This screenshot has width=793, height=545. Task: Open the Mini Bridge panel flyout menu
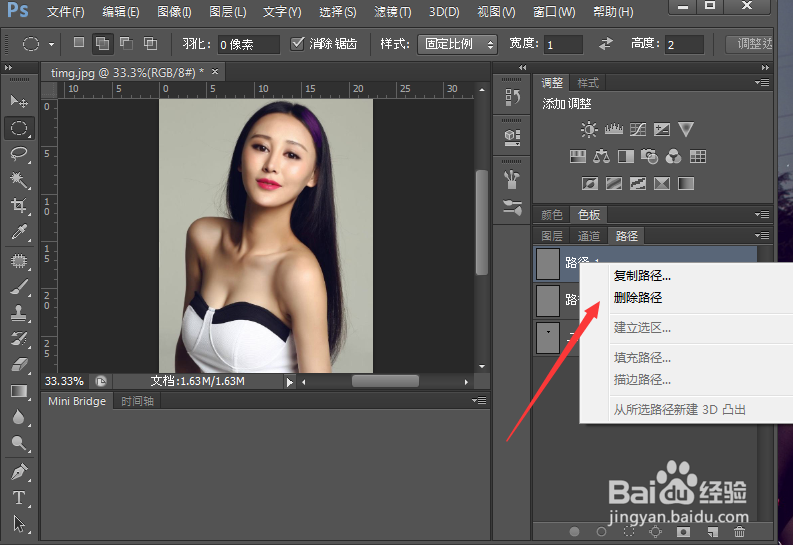coord(479,400)
